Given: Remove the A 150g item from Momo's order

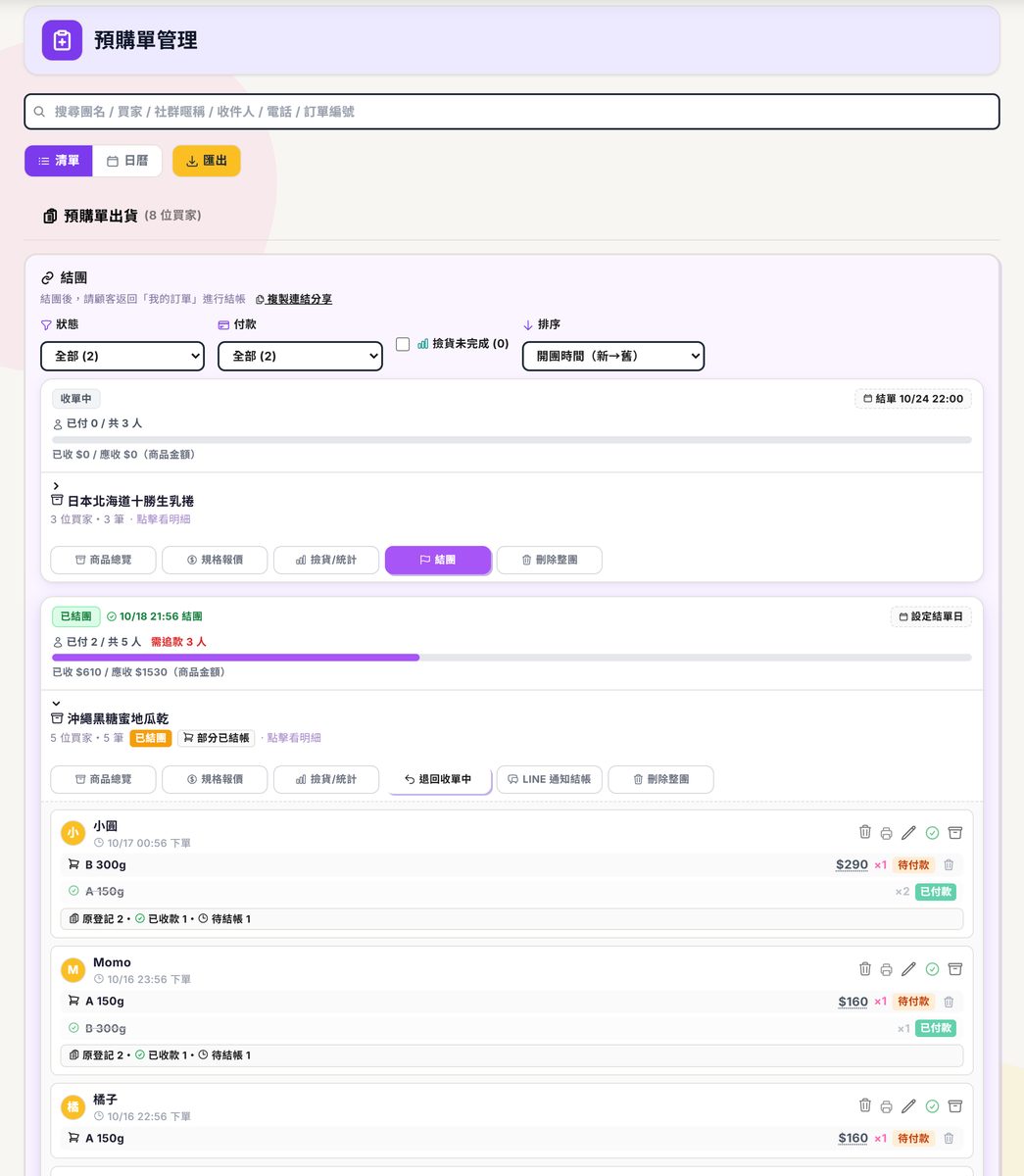Looking at the screenshot, I should coord(949,1002).
